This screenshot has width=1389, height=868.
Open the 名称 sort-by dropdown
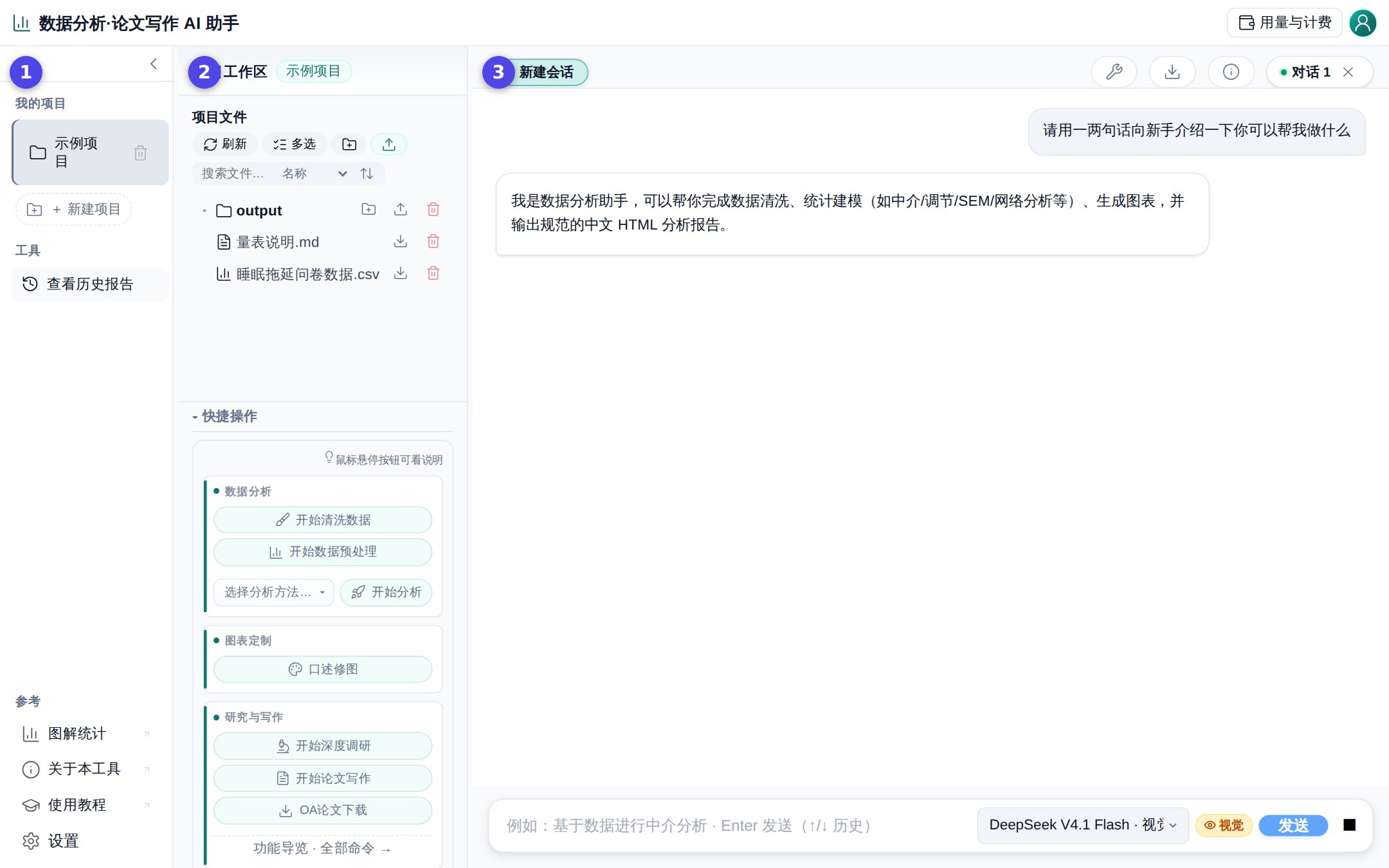pos(315,174)
